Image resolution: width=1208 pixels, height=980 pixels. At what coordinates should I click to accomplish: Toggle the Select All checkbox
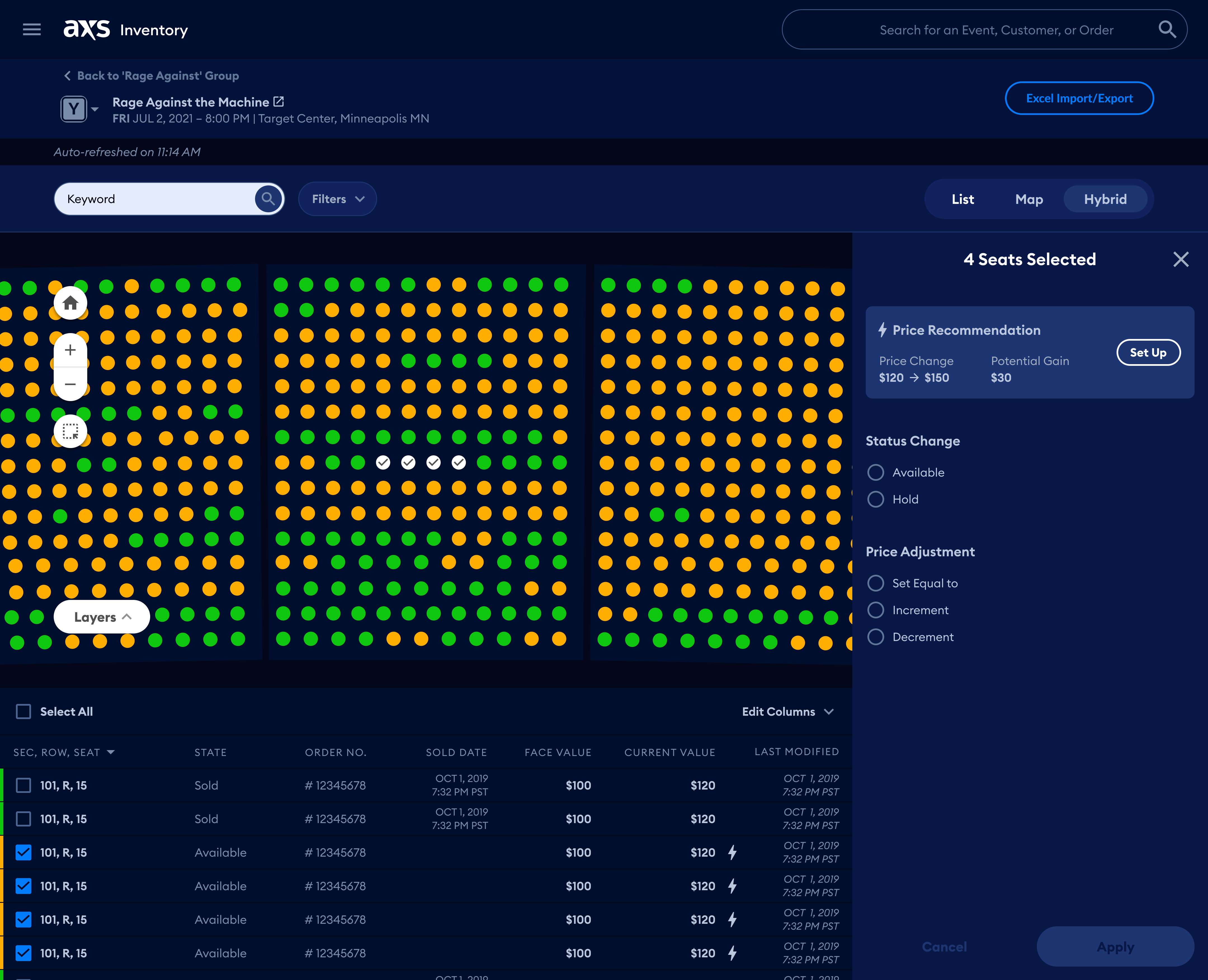[x=23, y=712]
